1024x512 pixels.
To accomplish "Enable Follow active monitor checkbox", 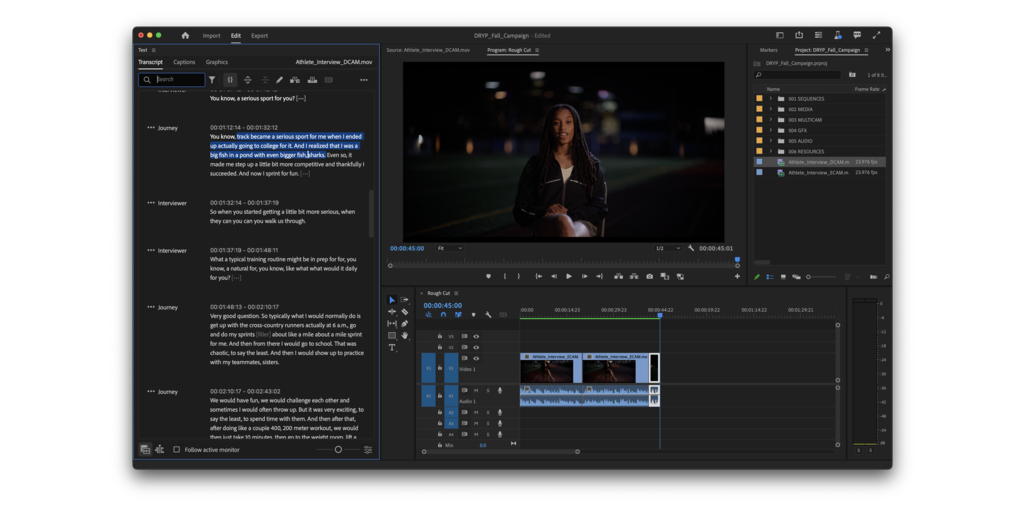I will pos(177,450).
